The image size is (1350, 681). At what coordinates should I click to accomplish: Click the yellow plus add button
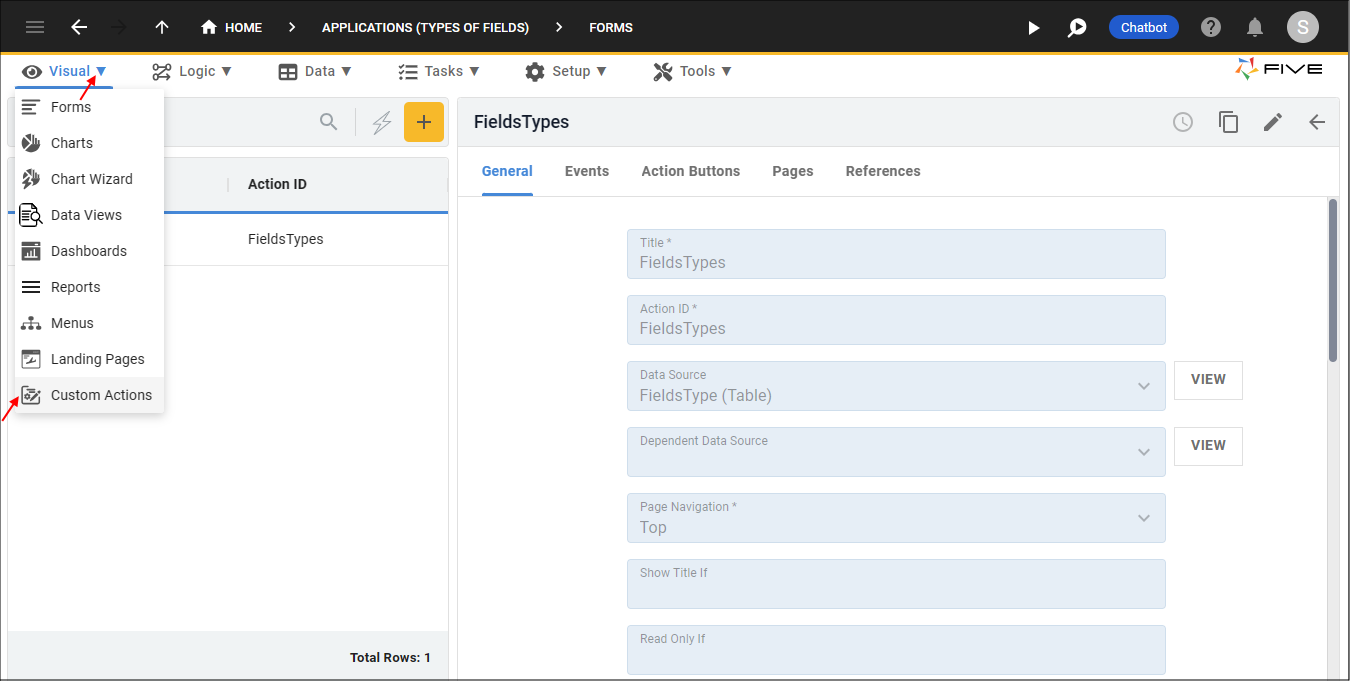423,122
